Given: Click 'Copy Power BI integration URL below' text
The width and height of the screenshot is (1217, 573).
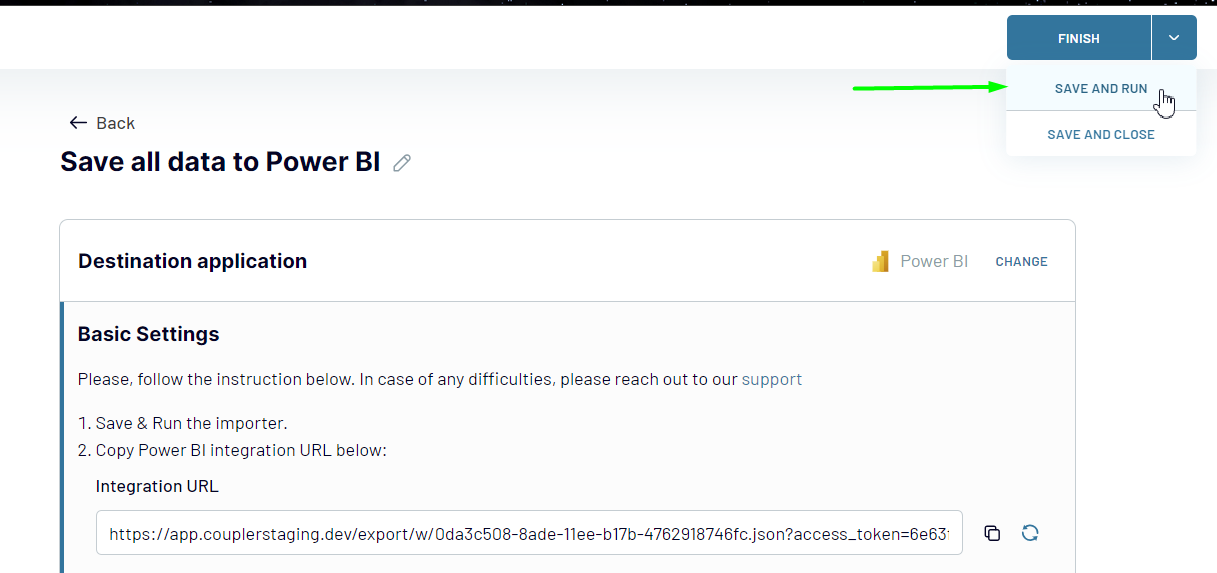Looking at the screenshot, I should point(240,450).
